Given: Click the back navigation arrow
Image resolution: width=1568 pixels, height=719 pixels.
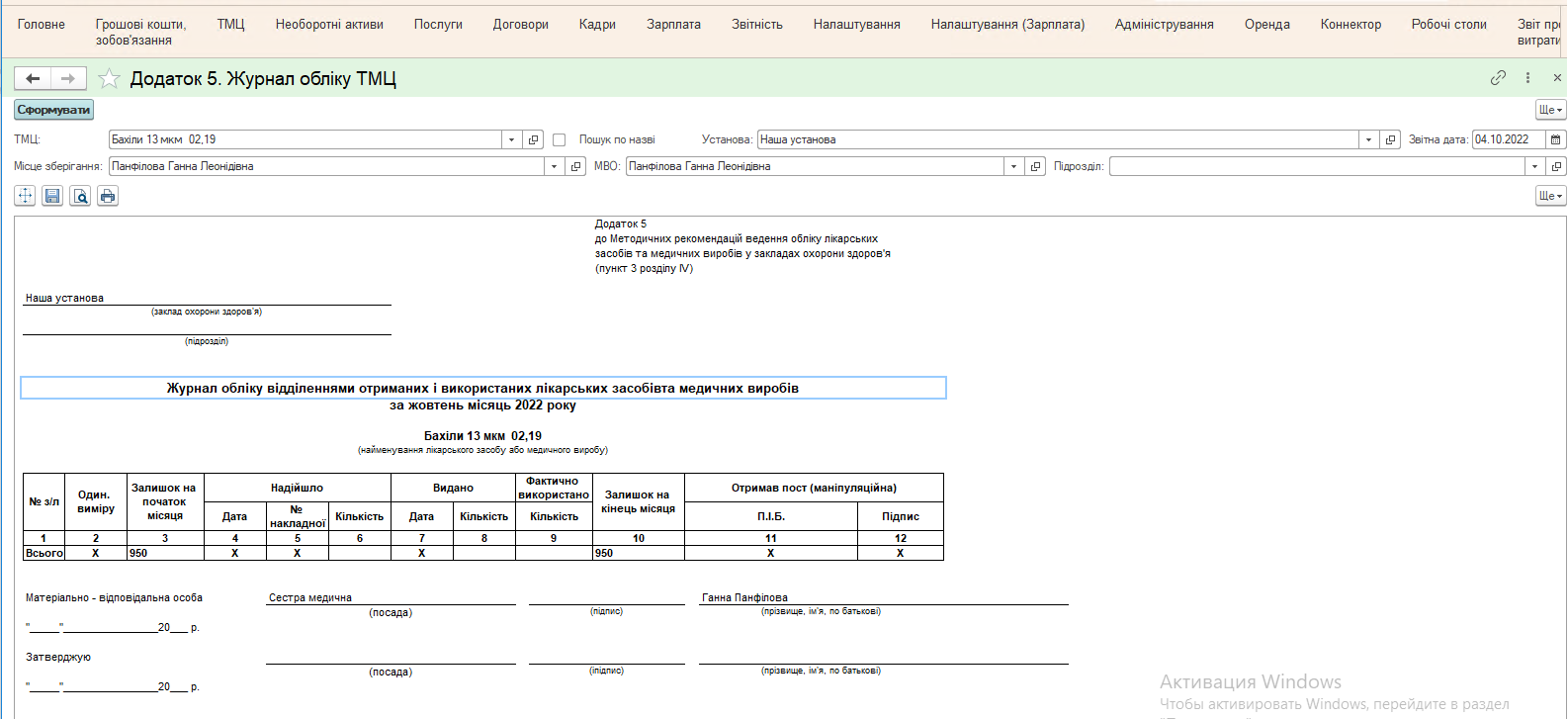Looking at the screenshot, I should point(33,78).
